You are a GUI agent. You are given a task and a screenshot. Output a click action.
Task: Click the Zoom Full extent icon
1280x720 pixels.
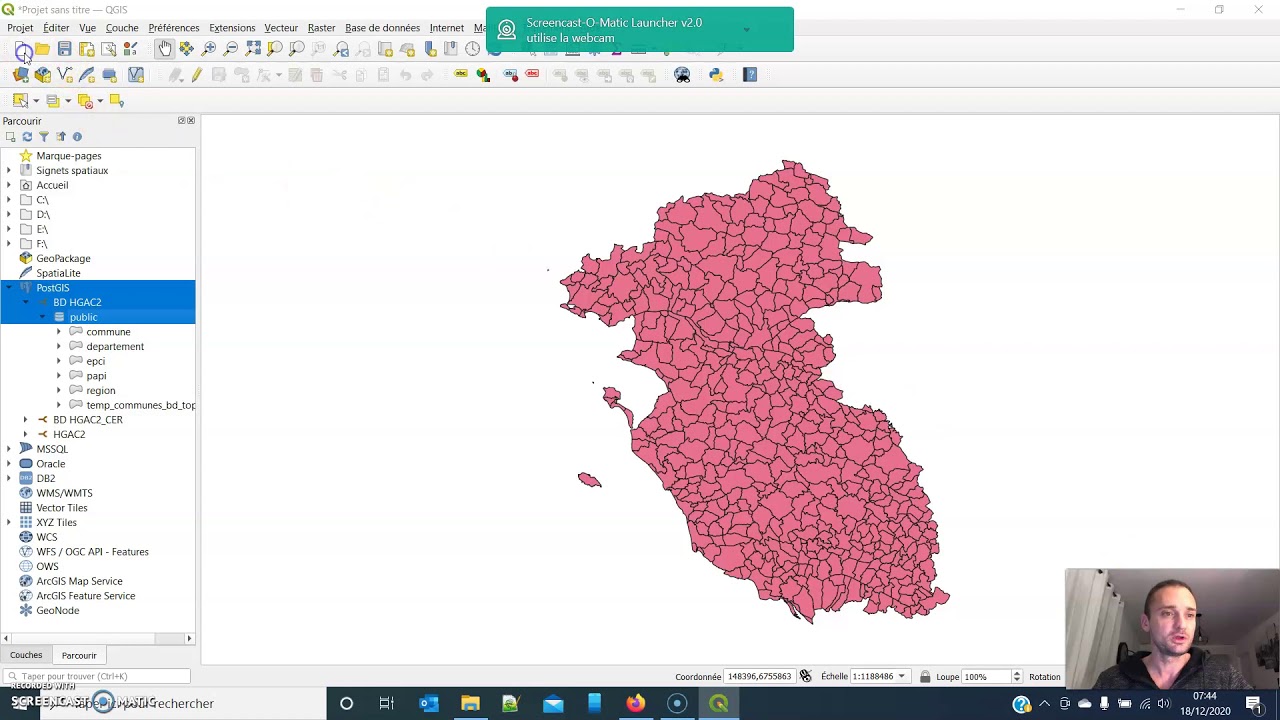click(253, 49)
